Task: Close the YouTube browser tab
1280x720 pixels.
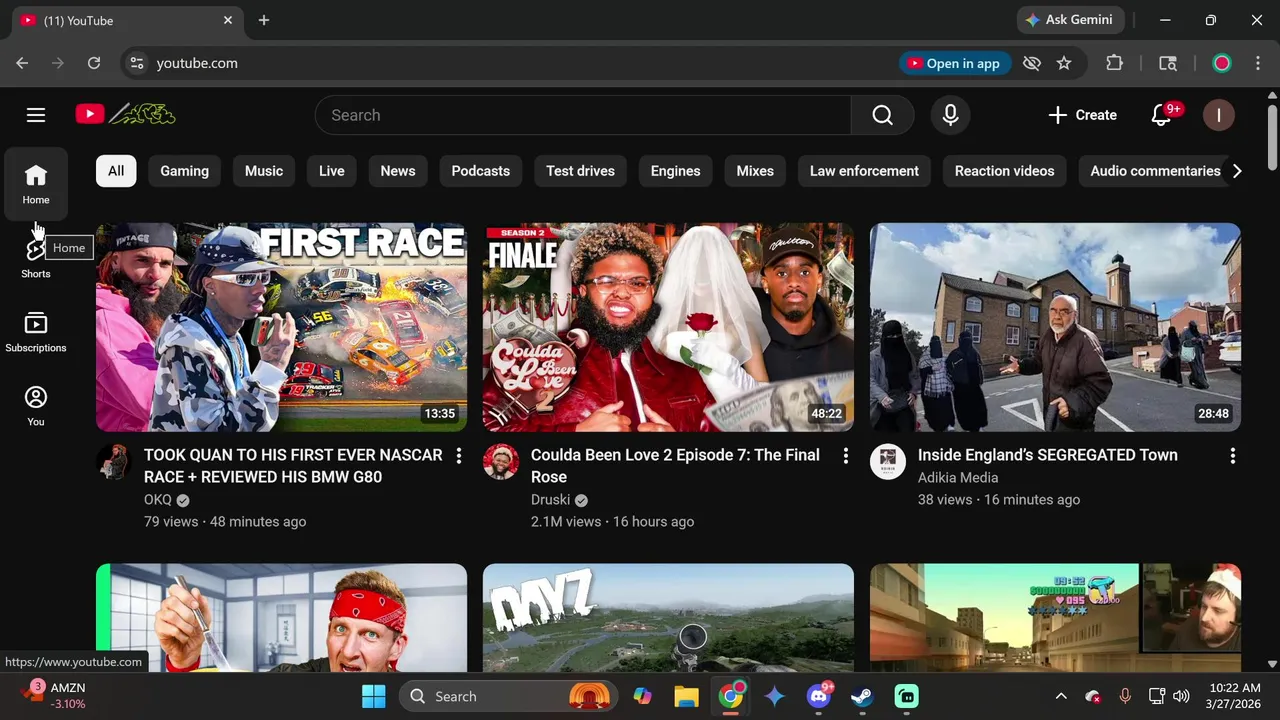Action: (228, 20)
